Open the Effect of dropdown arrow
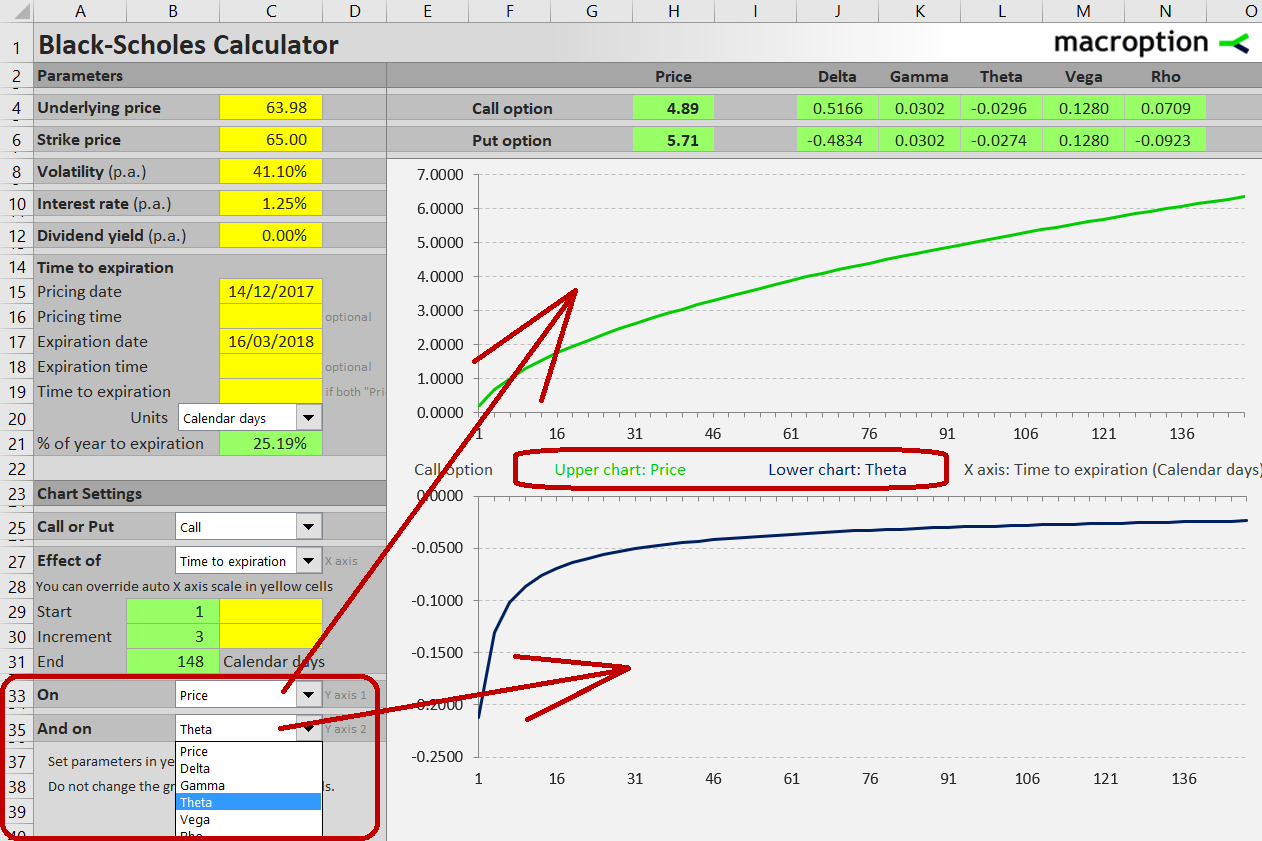This screenshot has height=841, width=1262. click(x=309, y=561)
